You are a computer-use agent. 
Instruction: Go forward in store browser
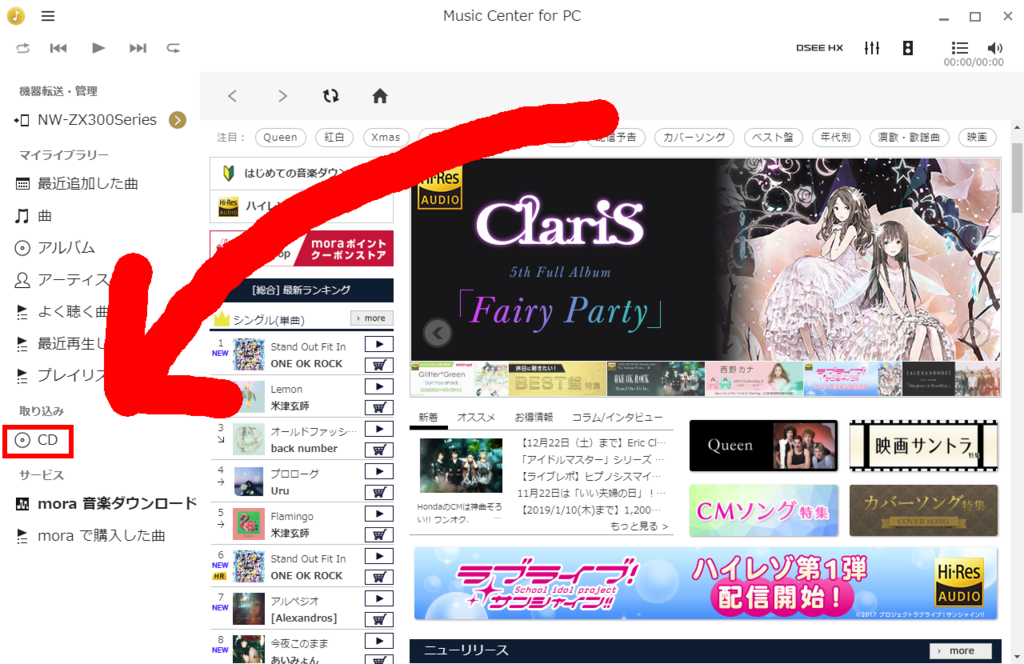pos(282,96)
